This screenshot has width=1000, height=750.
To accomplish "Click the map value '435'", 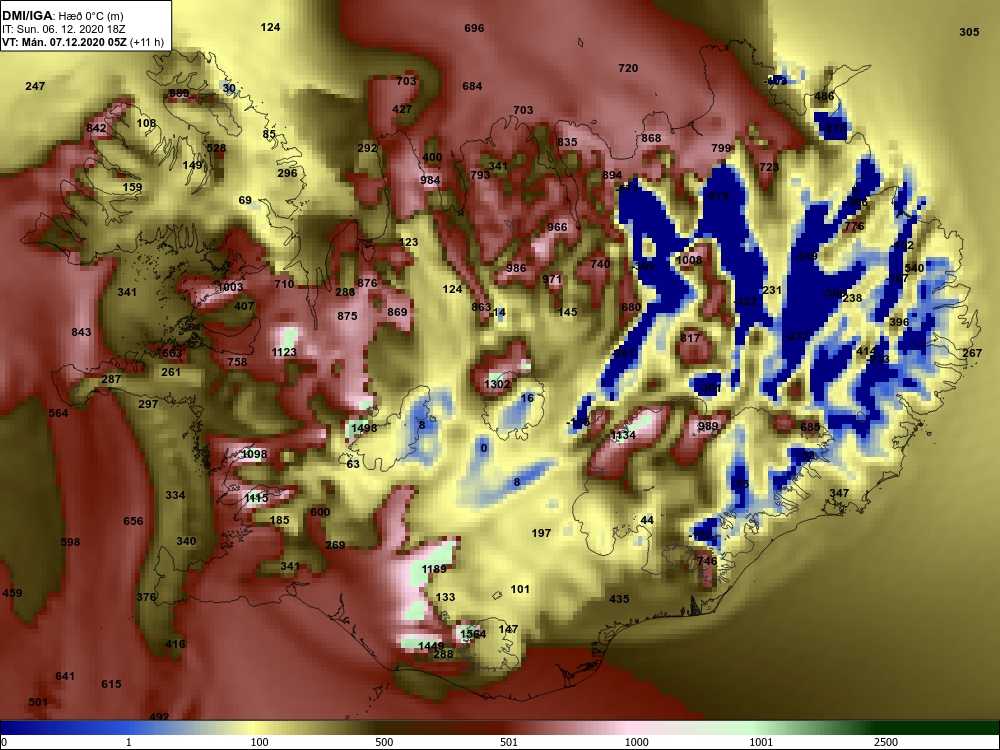I will coord(619,599).
